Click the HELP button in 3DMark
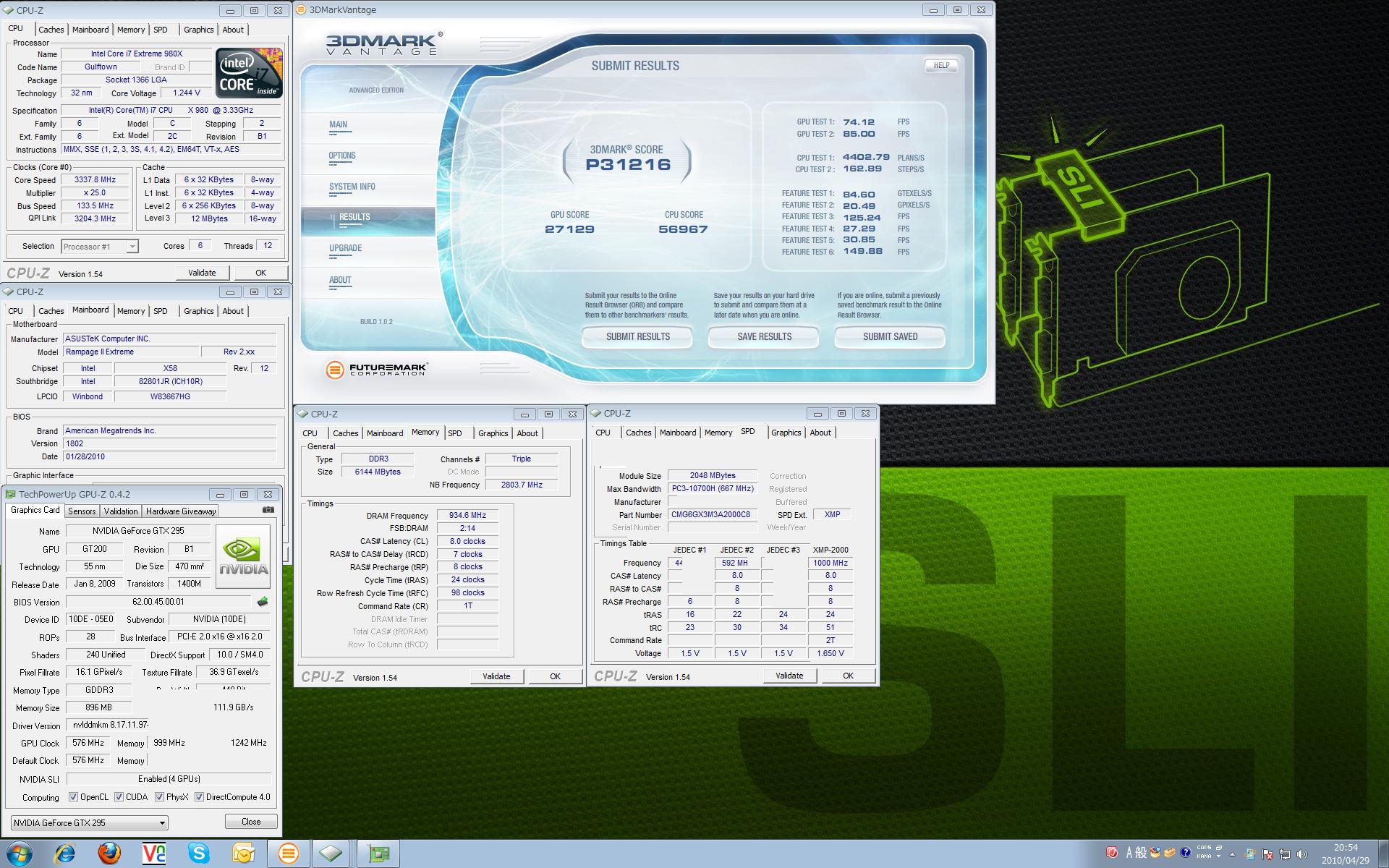This screenshot has height=868, width=1389. point(941,65)
